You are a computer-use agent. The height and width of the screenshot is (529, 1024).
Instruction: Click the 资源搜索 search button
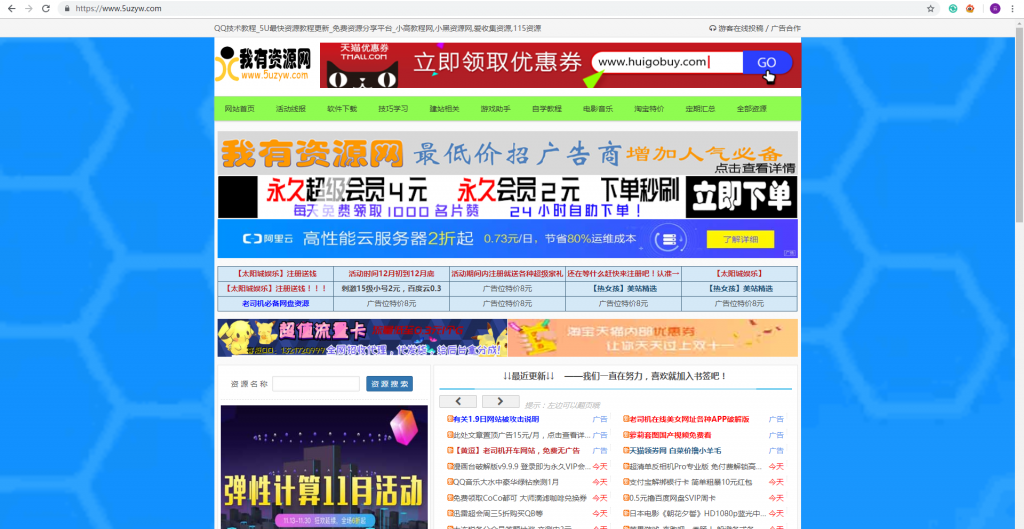click(389, 384)
